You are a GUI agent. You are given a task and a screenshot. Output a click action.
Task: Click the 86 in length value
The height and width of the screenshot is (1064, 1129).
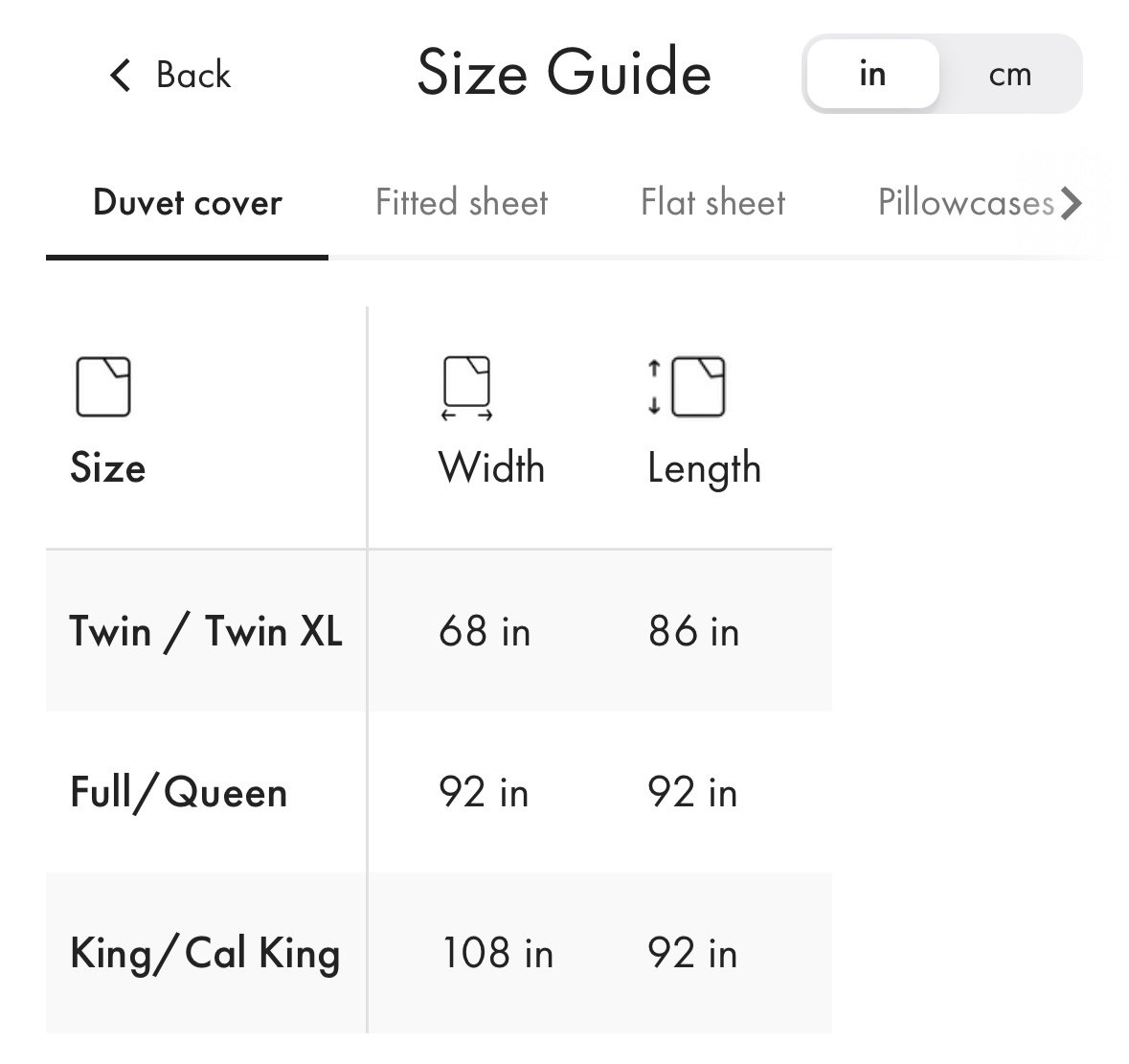pos(693,631)
